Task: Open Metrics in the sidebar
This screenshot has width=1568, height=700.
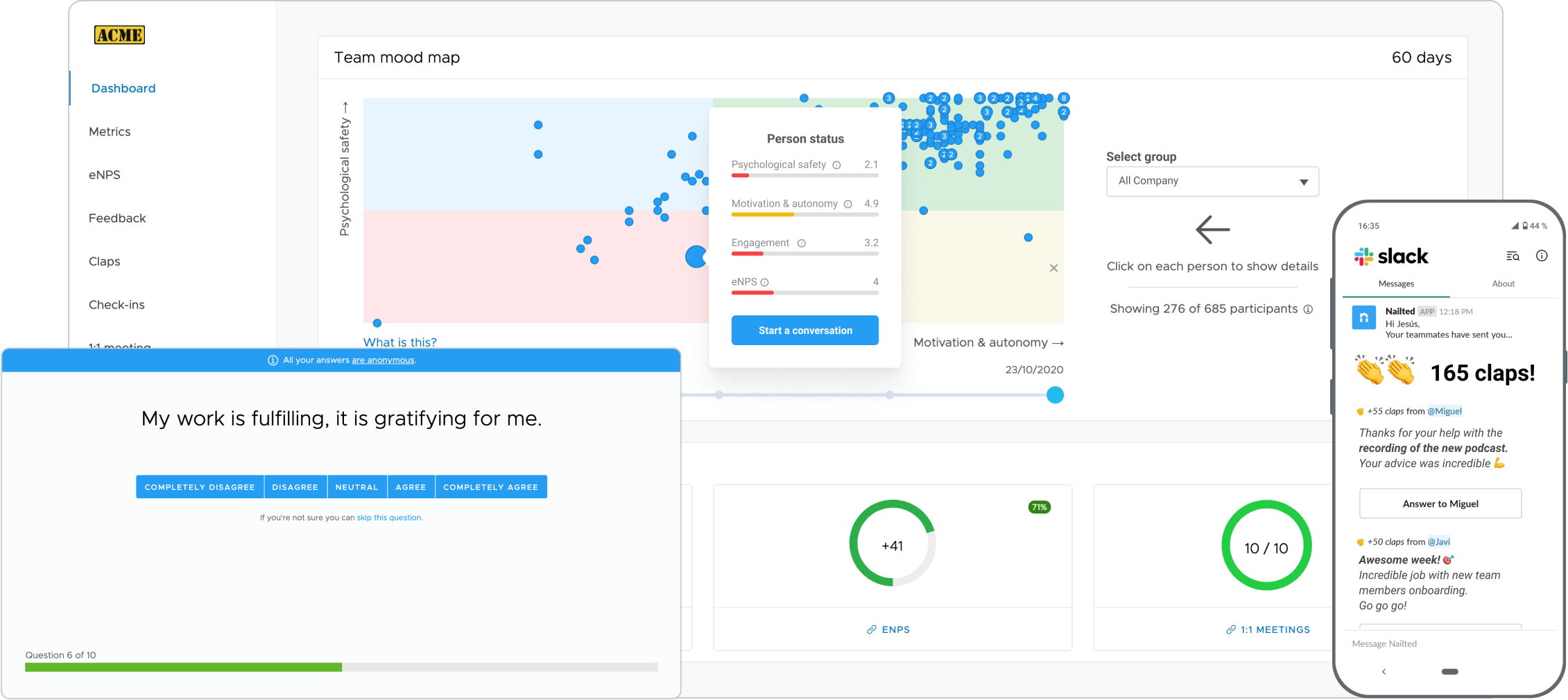Action: coord(110,132)
